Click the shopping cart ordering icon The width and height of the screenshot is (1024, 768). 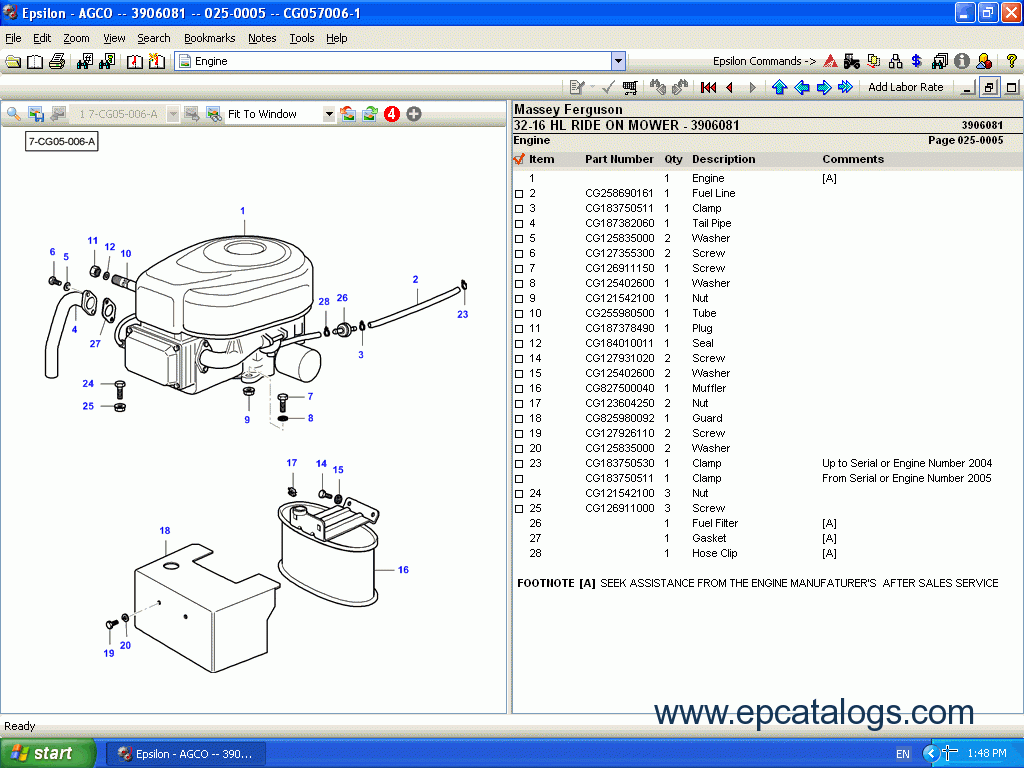[630, 87]
